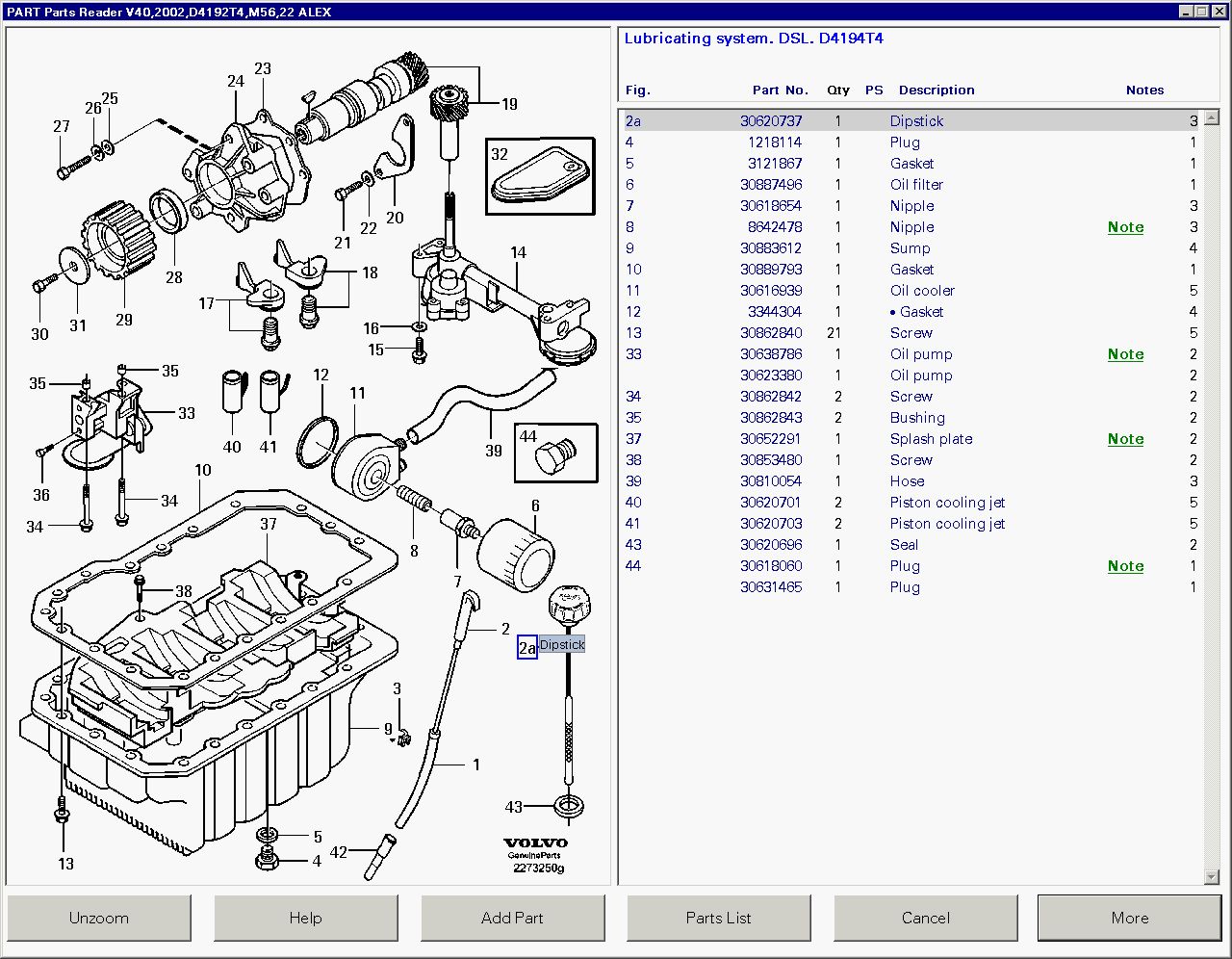Image resolution: width=1232 pixels, height=959 pixels.
Task: Open the Note link for Plug 30618060
Action: point(1126,566)
